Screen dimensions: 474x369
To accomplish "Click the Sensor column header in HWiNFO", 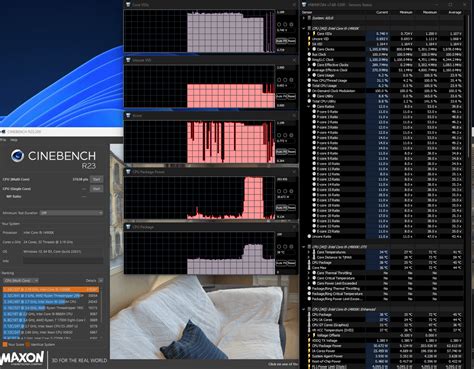I will [x=307, y=12].
